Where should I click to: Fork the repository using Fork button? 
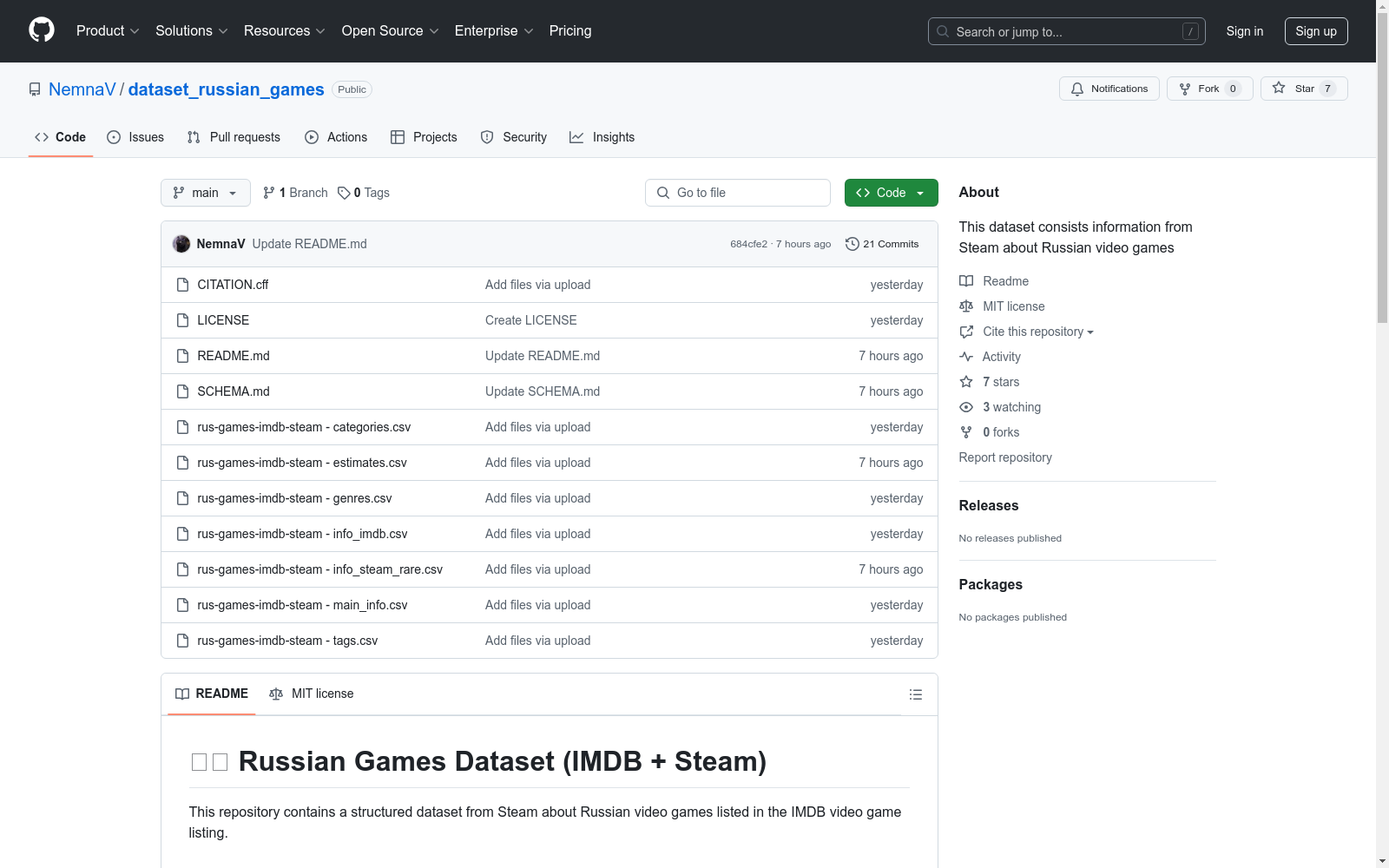1210,89
